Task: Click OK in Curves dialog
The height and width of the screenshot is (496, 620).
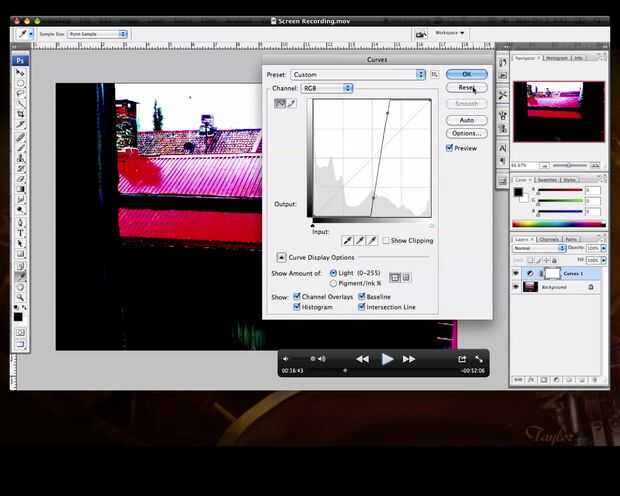Action: coord(467,74)
